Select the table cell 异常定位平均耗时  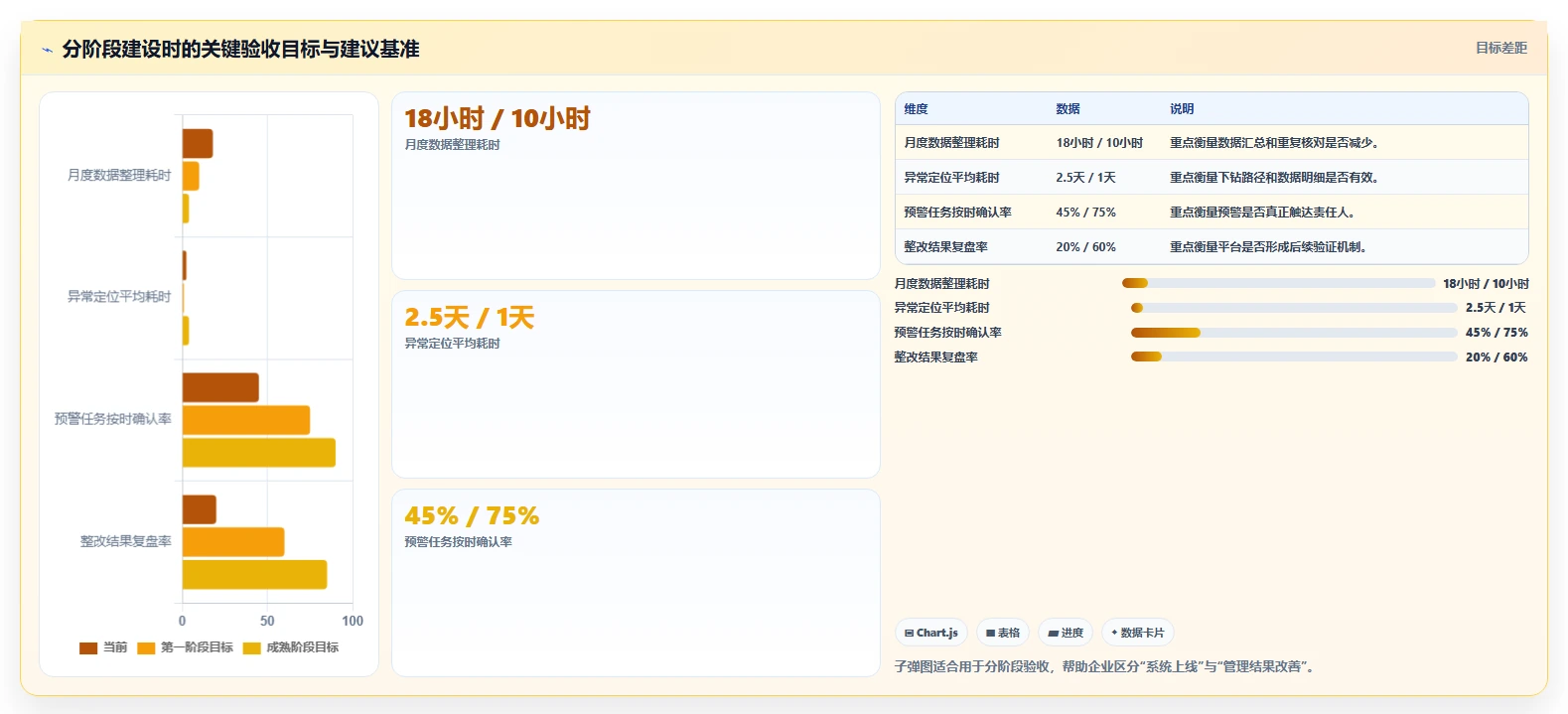(951, 178)
